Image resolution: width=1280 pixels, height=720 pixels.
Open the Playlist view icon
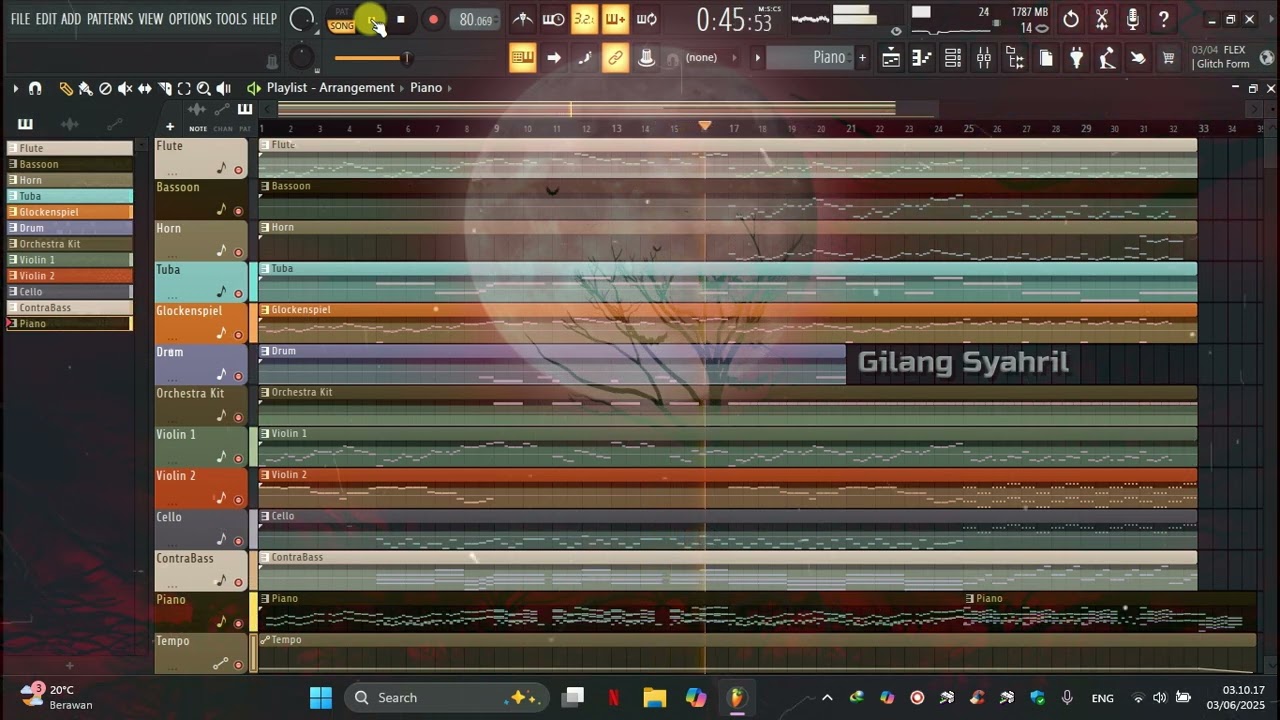(x=891, y=58)
